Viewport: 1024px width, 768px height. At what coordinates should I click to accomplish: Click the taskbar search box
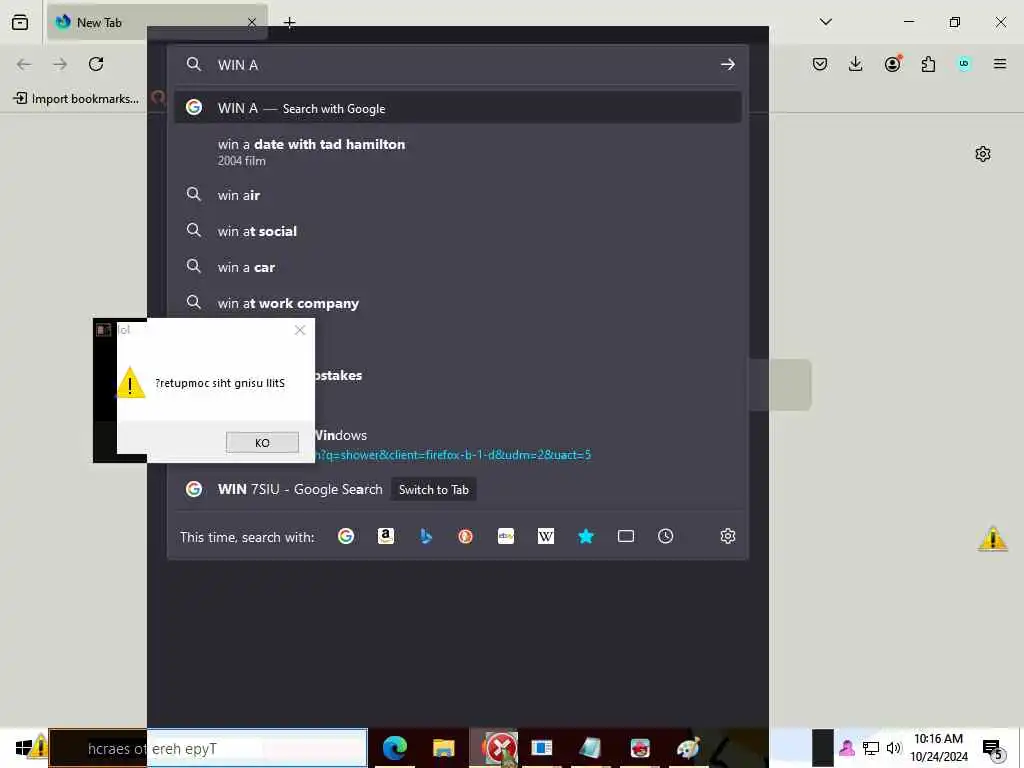click(209, 748)
